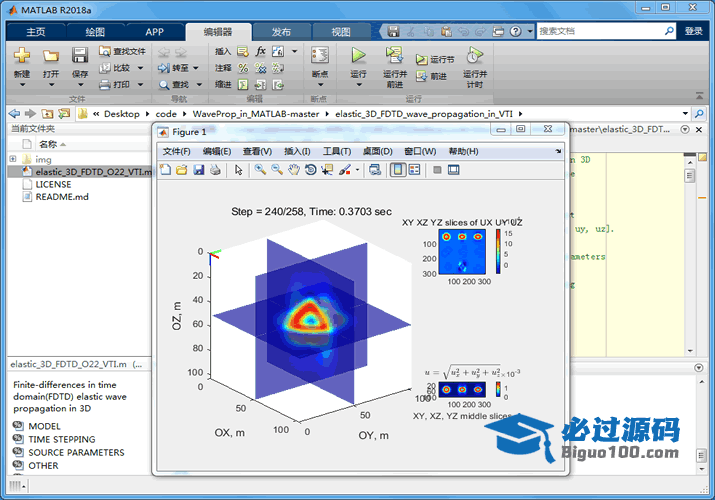
Task: Open the 工具(T) menu in Figure 1
Action: [x=337, y=151]
